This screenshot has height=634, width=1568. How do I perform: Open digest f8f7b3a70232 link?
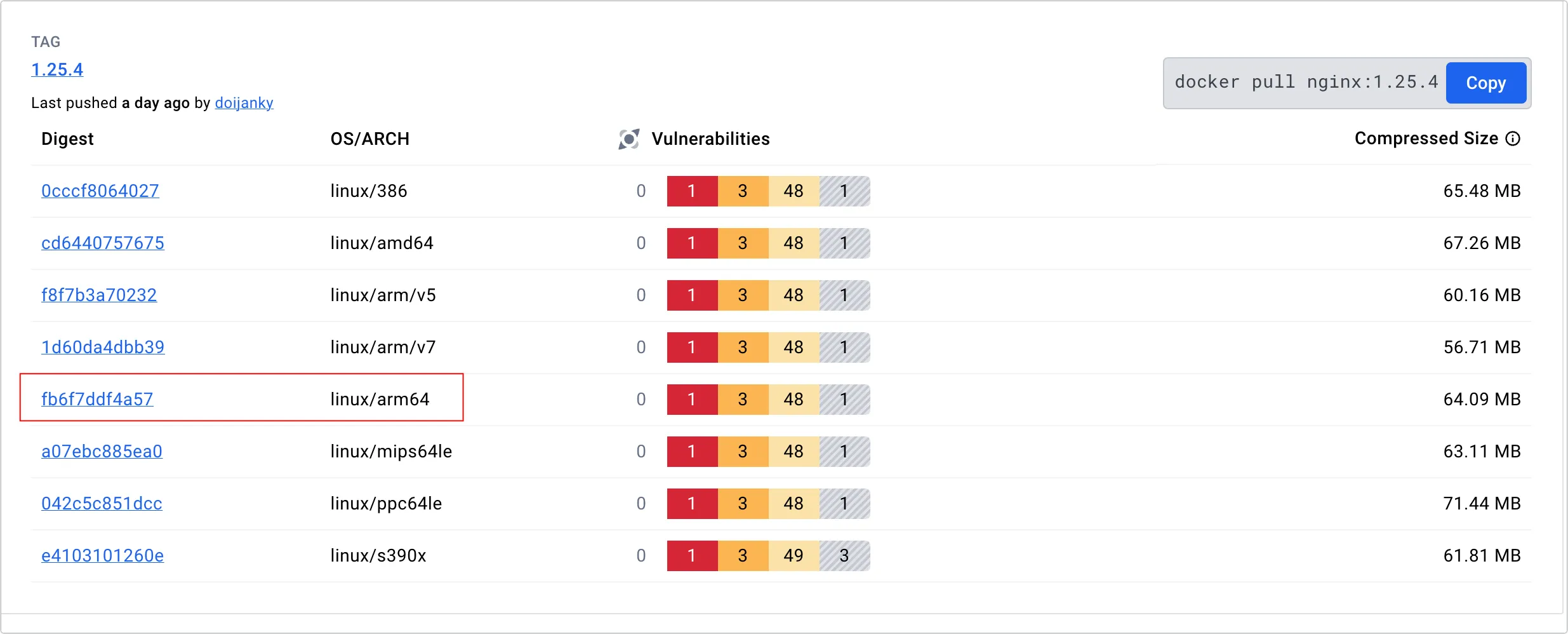[99, 295]
